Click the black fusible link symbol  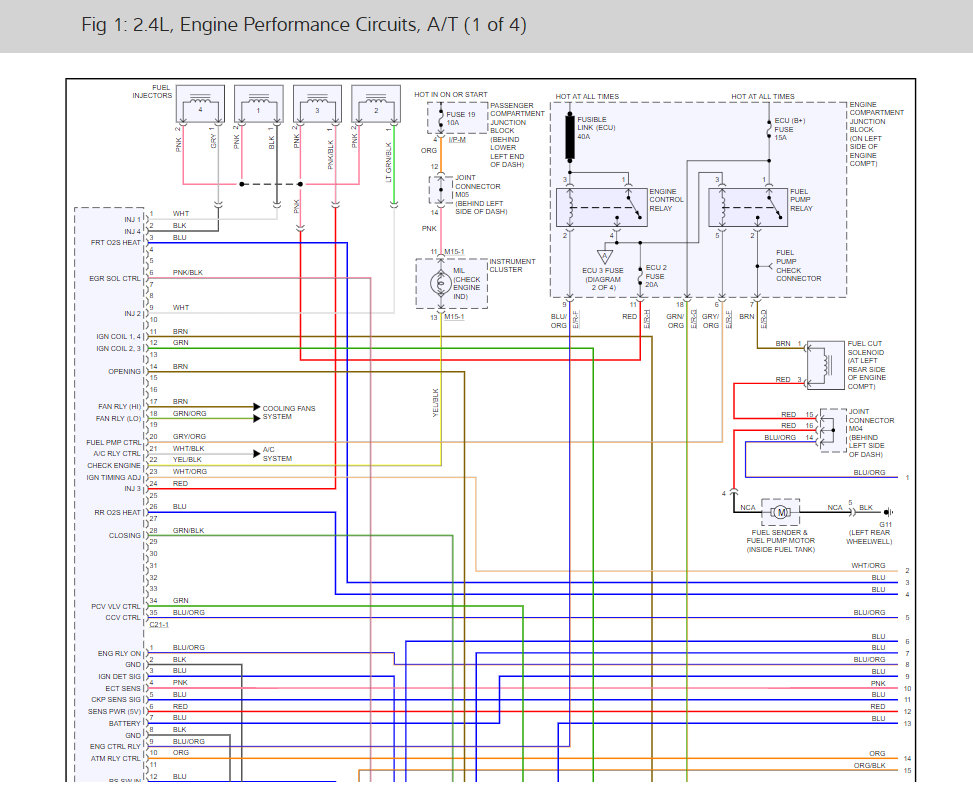[x=570, y=137]
